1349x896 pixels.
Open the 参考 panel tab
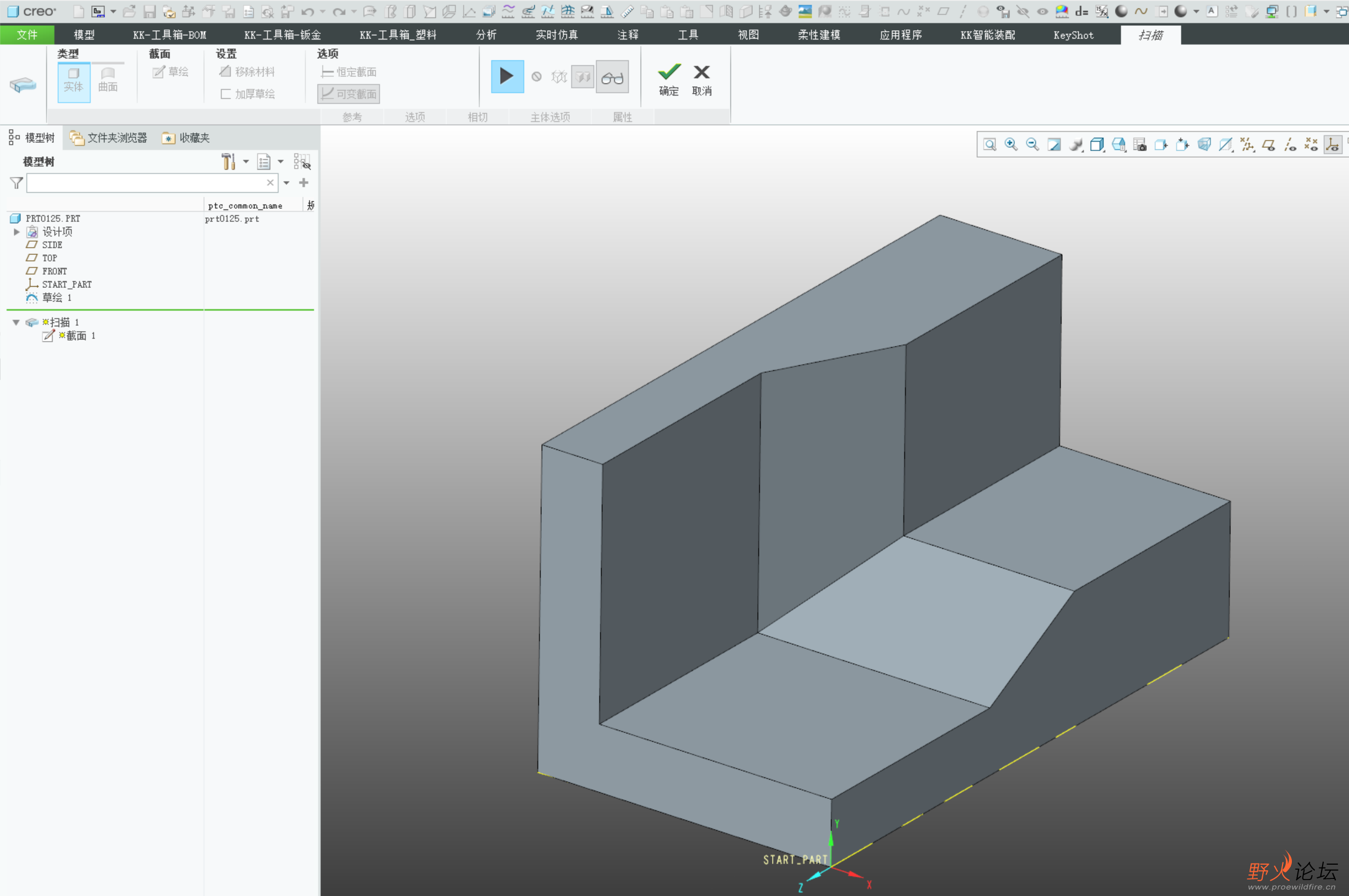tap(352, 117)
